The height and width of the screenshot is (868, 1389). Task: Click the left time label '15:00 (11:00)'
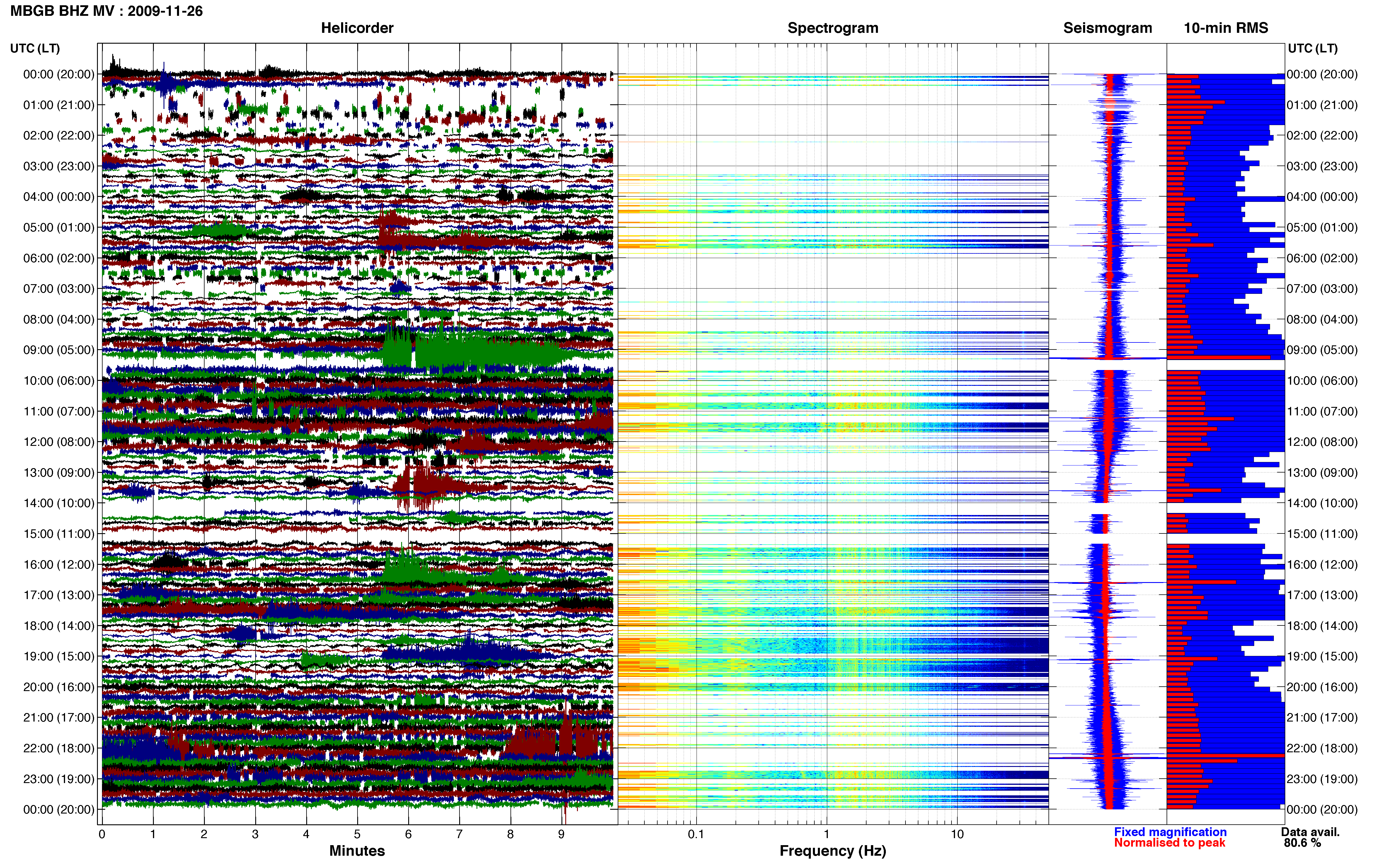(59, 534)
